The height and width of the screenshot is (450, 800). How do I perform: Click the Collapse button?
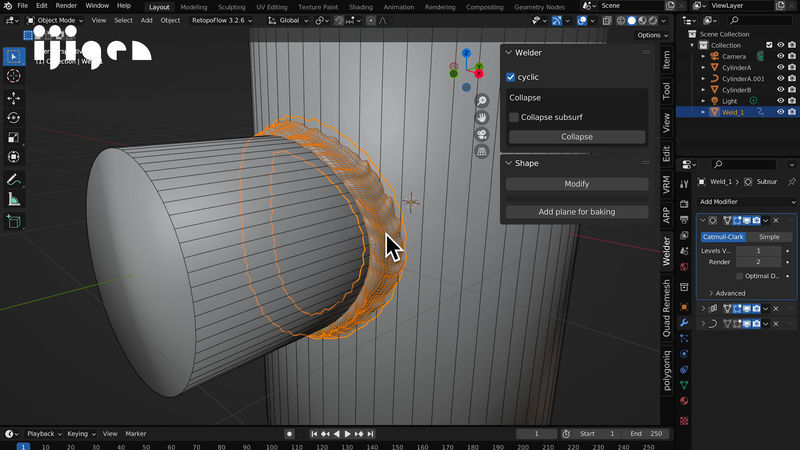576,137
